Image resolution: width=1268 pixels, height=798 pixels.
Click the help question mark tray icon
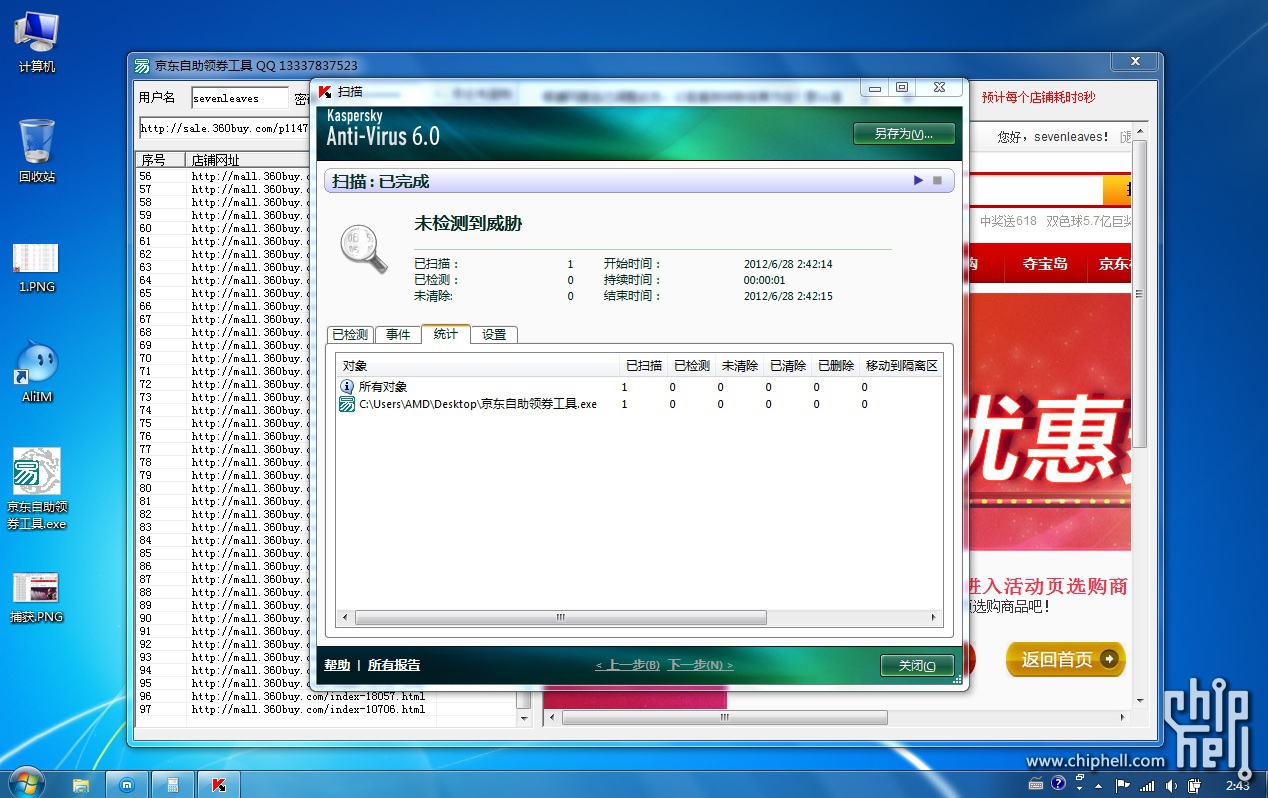[1058, 785]
